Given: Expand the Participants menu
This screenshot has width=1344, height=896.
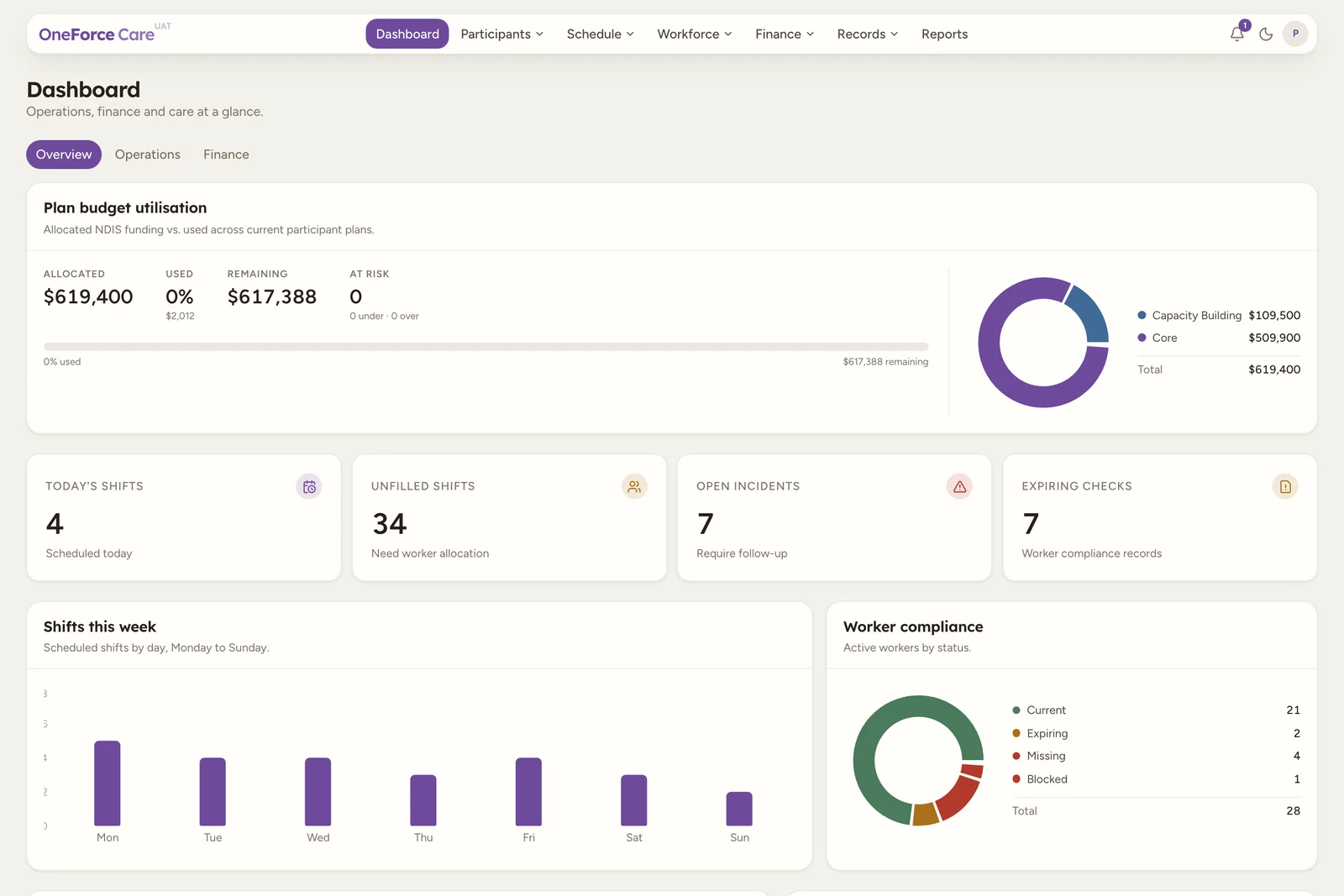Looking at the screenshot, I should [502, 34].
